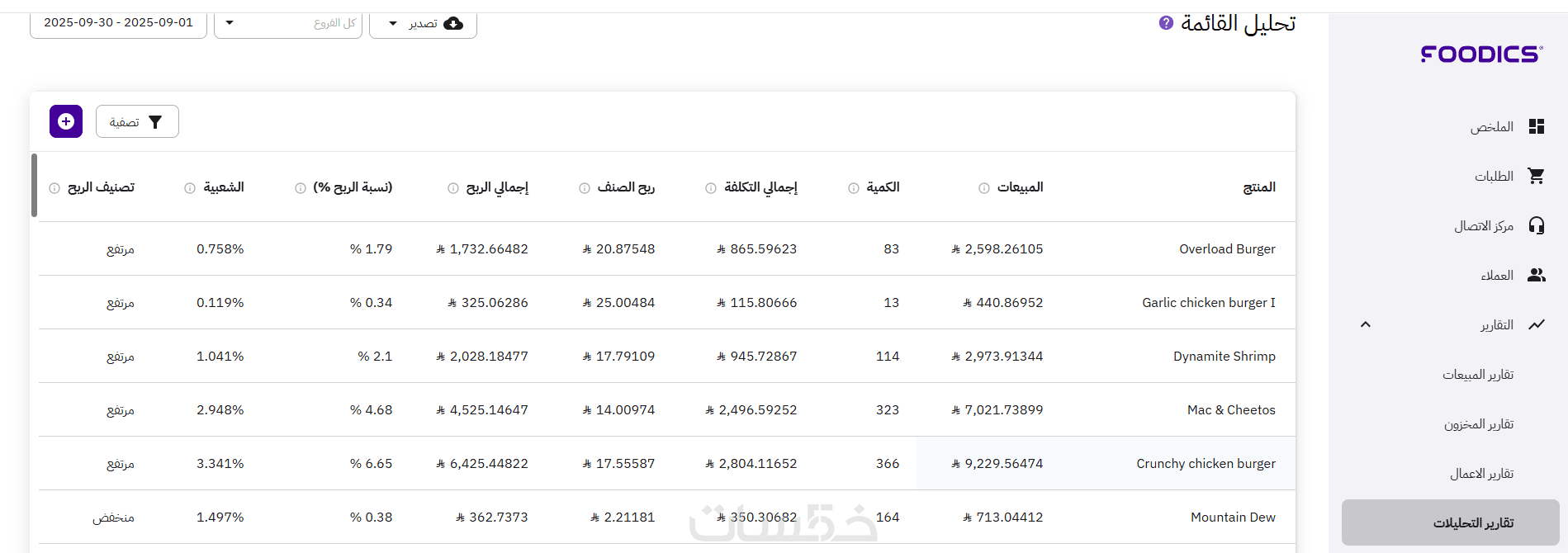Collapse the التقارير sidebar section chevron
1568x553 pixels.
pos(1366,324)
